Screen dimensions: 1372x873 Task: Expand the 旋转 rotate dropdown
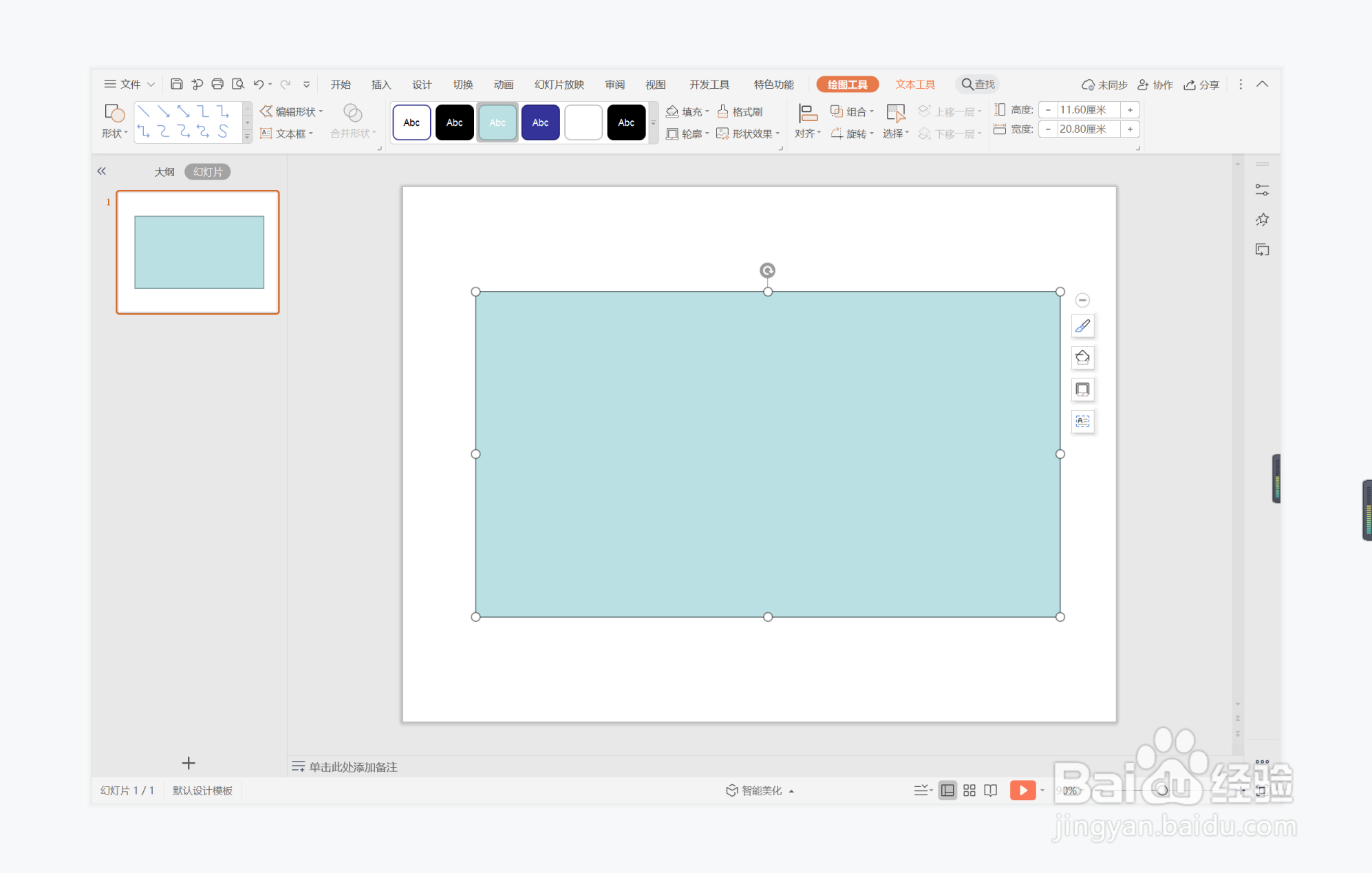853,133
